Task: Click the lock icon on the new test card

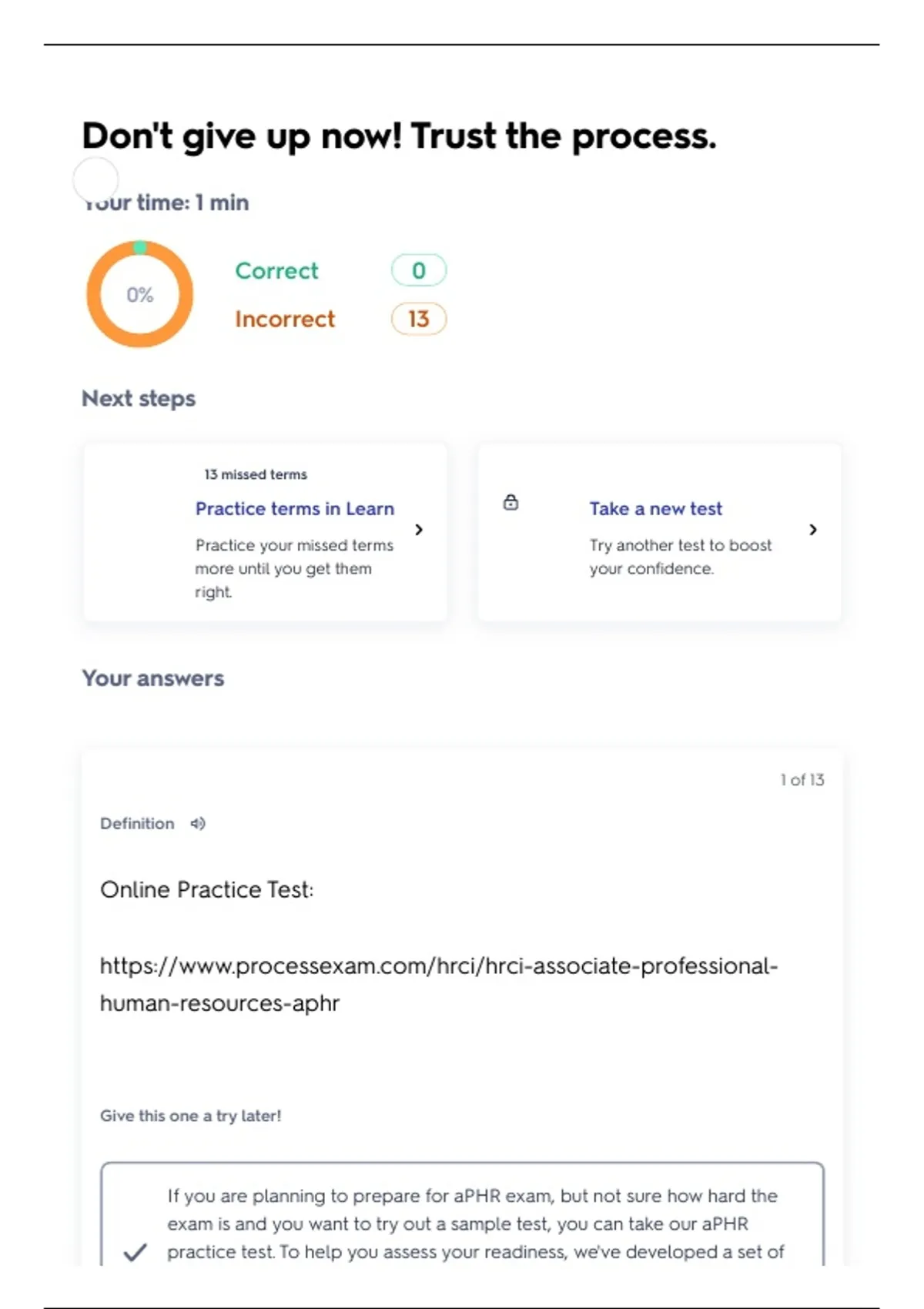Action: [x=511, y=503]
